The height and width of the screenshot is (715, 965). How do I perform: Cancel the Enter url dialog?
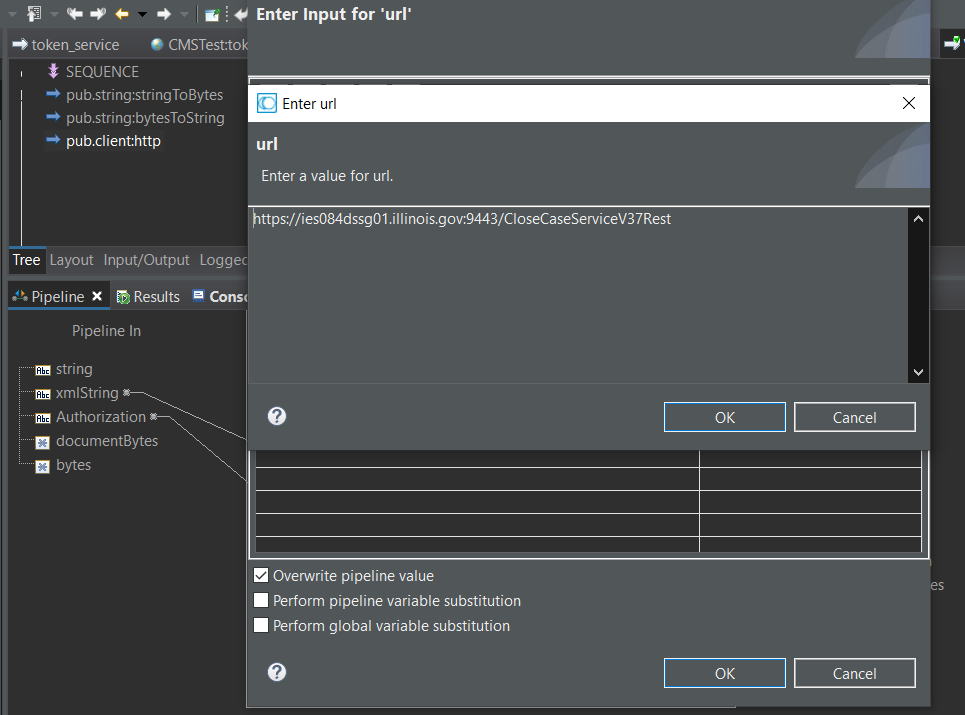click(854, 416)
